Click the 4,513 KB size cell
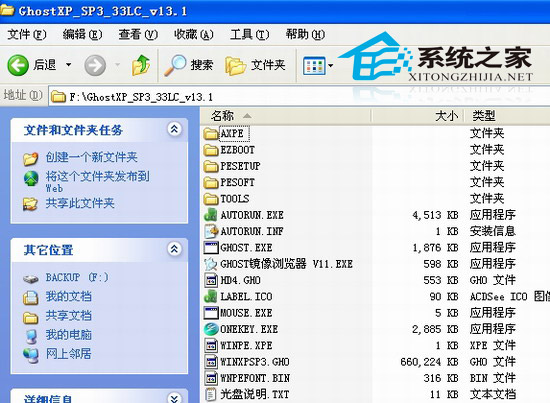 pos(435,215)
